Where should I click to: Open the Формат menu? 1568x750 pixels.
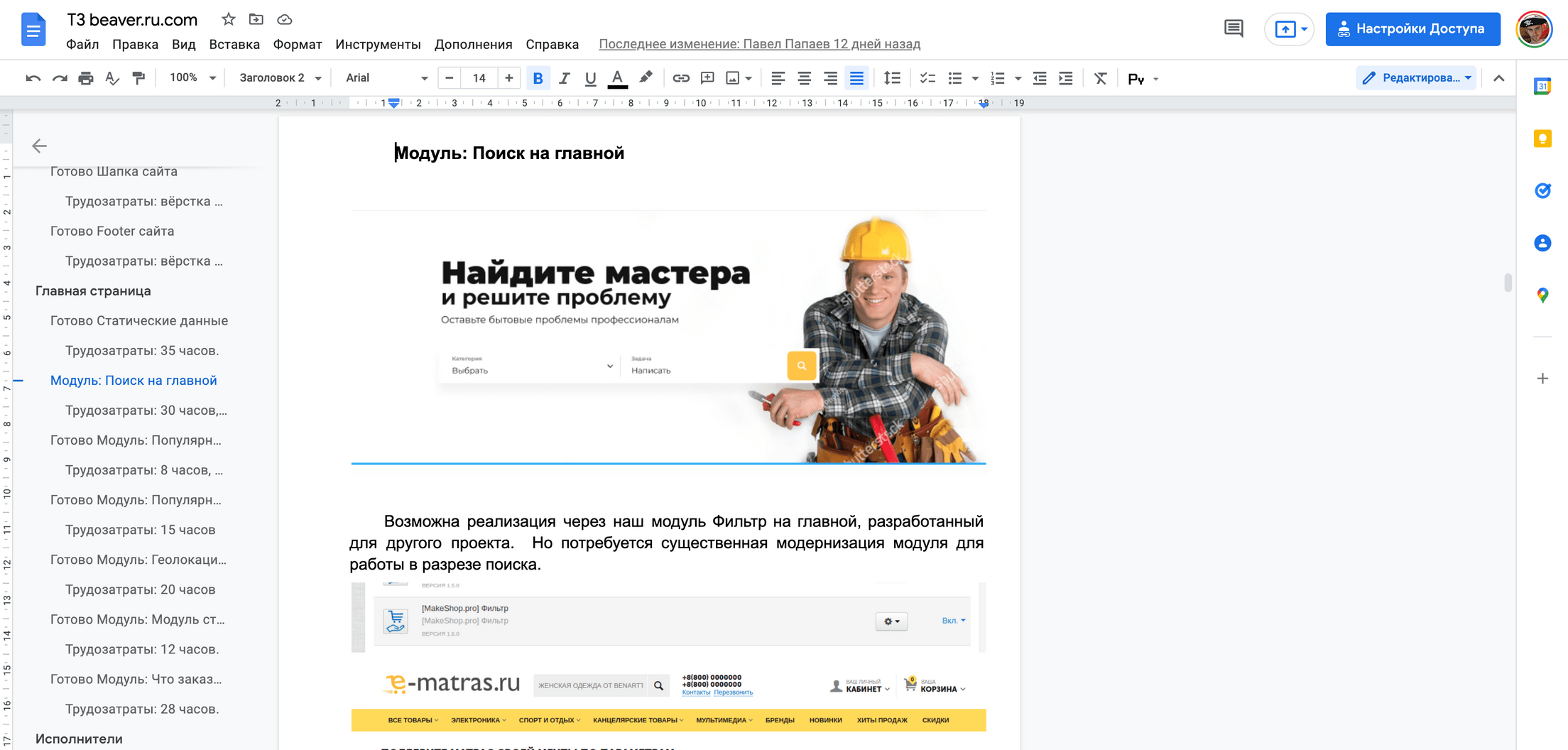tap(298, 44)
